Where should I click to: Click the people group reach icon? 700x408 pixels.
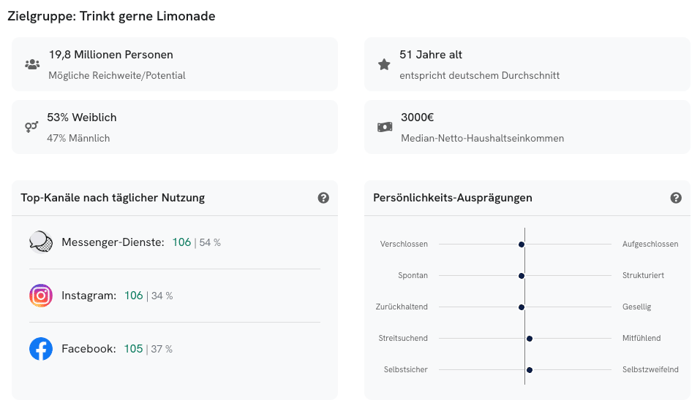(x=32, y=65)
